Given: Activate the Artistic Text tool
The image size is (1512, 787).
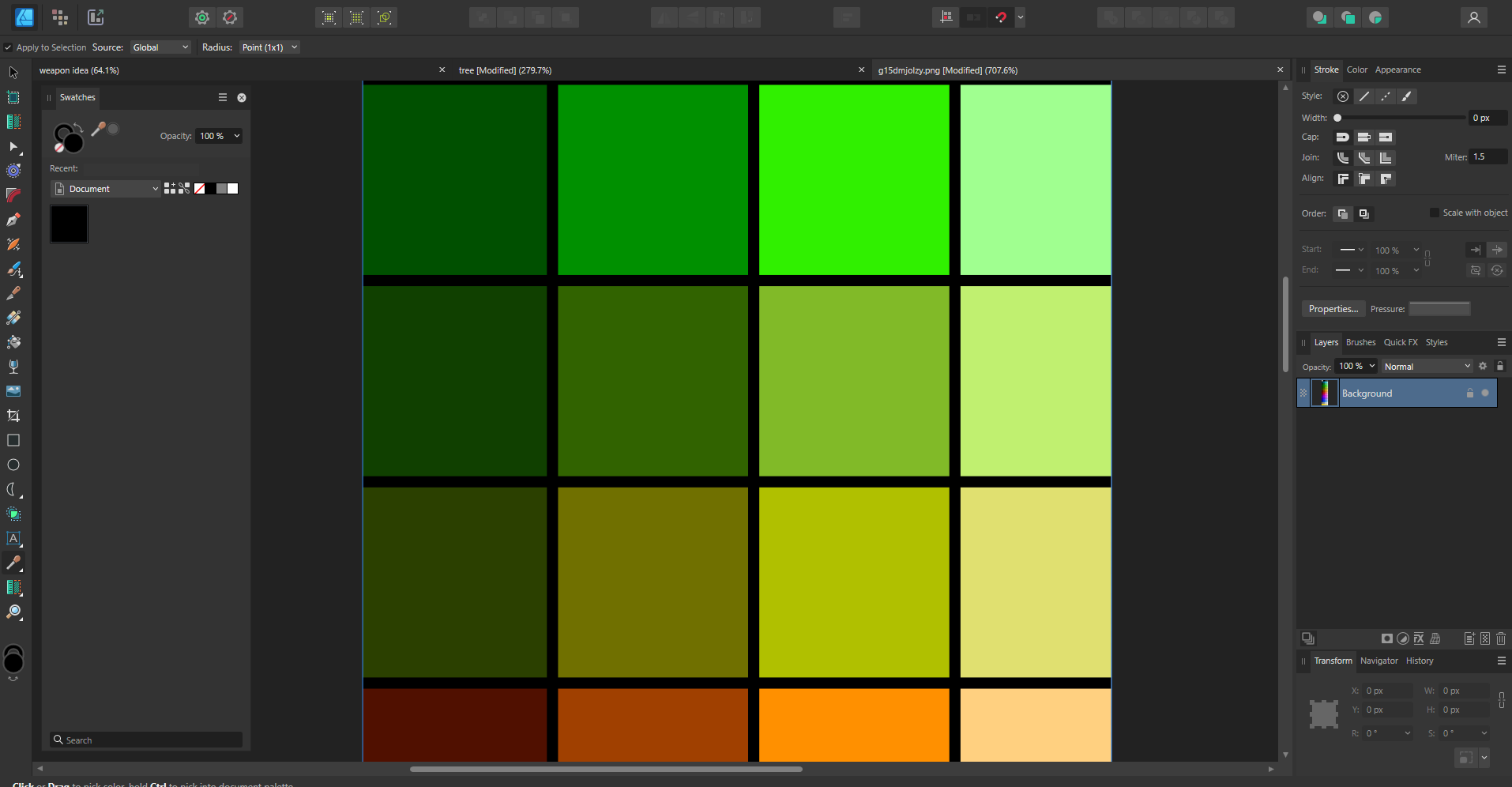Looking at the screenshot, I should click(13, 538).
